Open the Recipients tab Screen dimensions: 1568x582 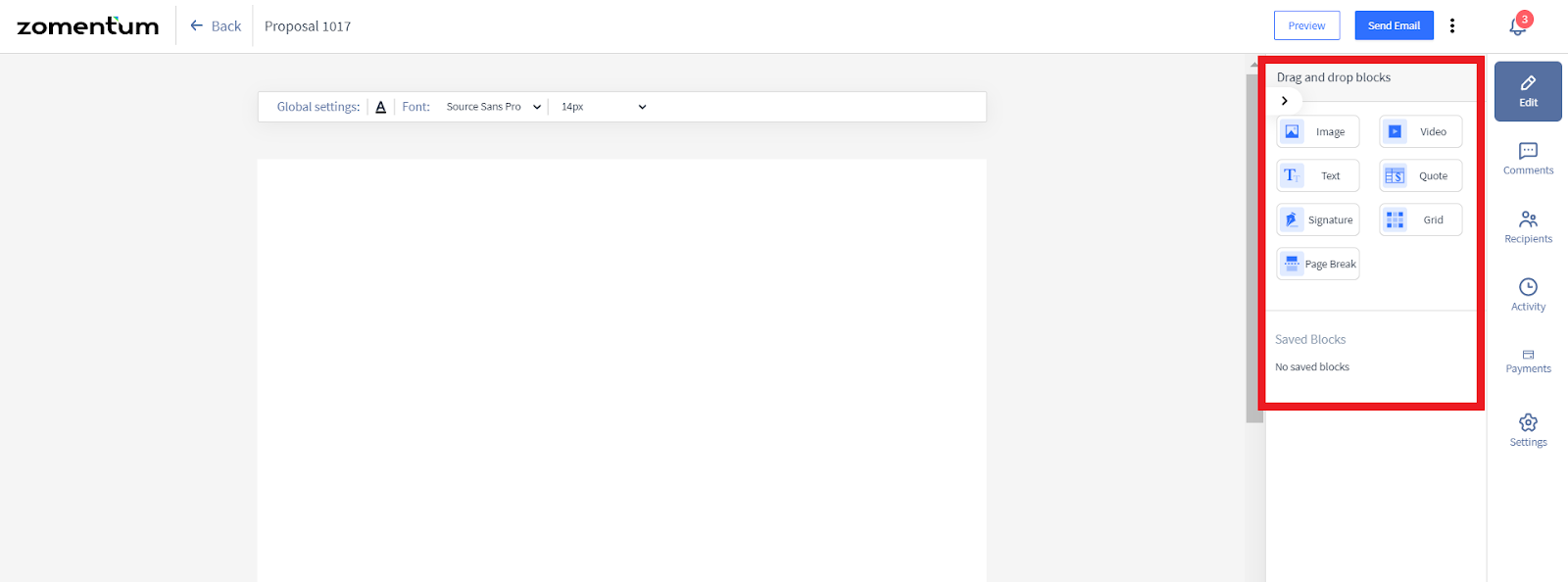point(1528,227)
